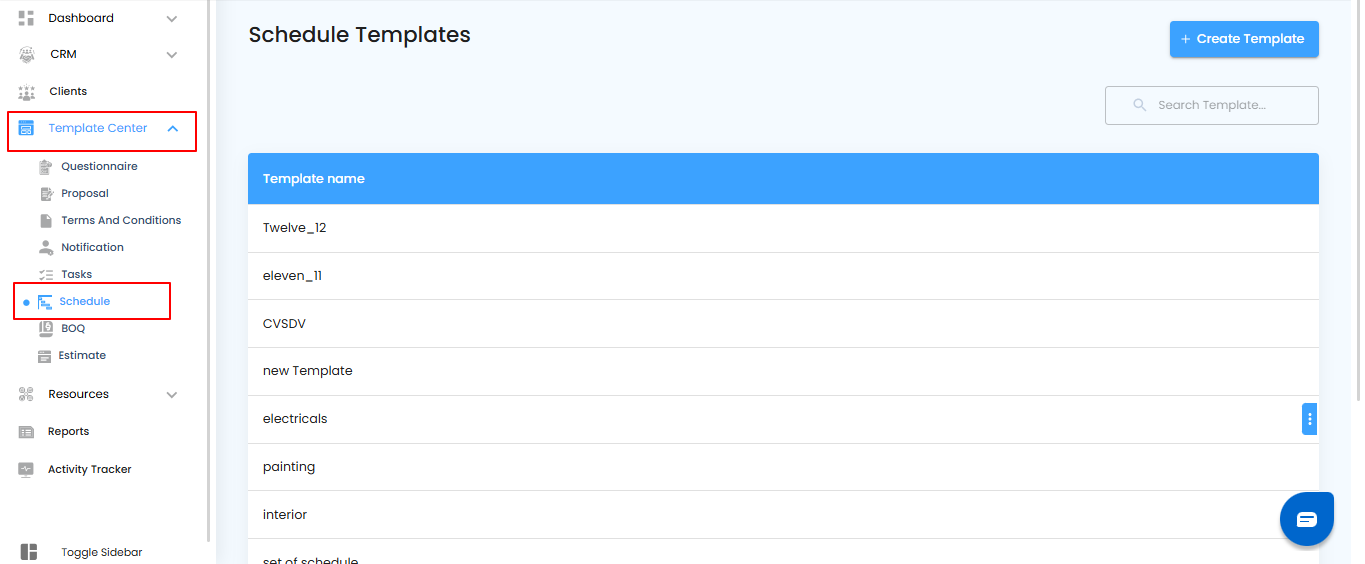Click the Proposal document icon

click(x=45, y=194)
